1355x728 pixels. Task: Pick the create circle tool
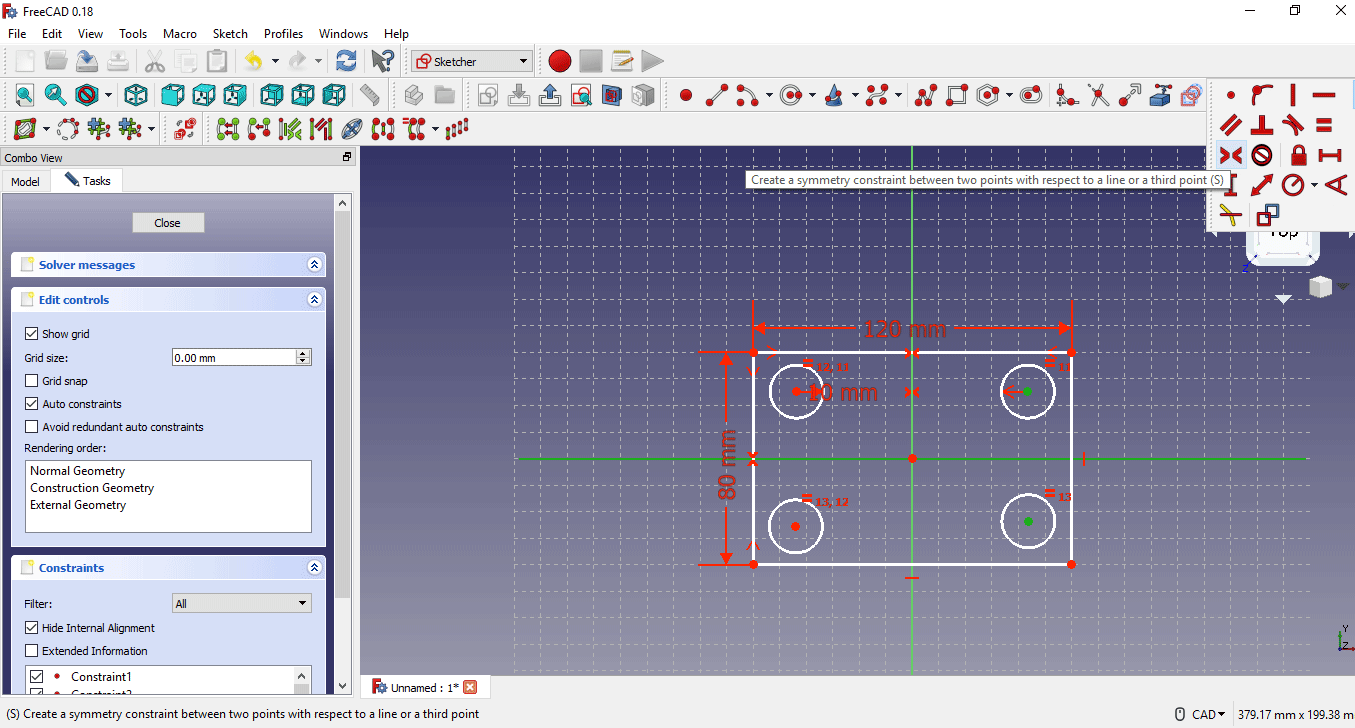(x=791, y=95)
